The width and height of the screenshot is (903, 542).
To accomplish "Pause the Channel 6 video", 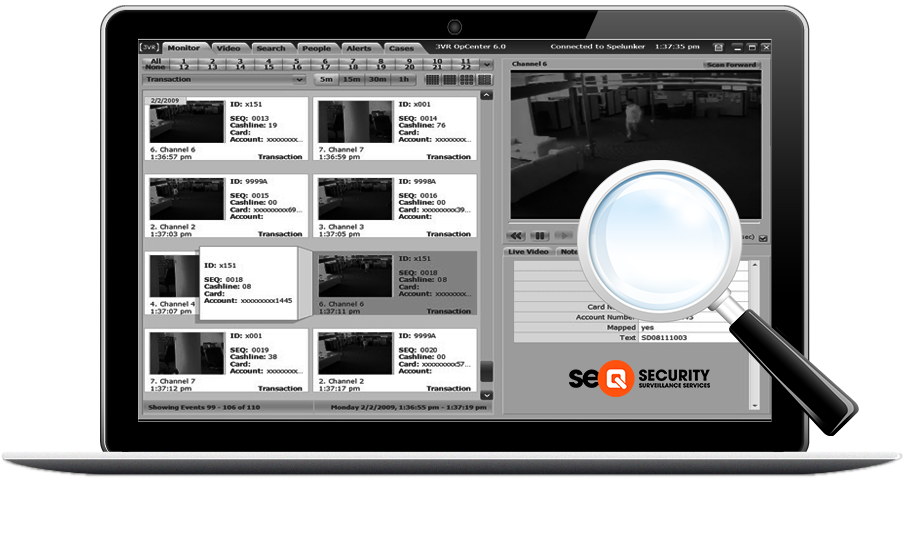I will tap(540, 236).
